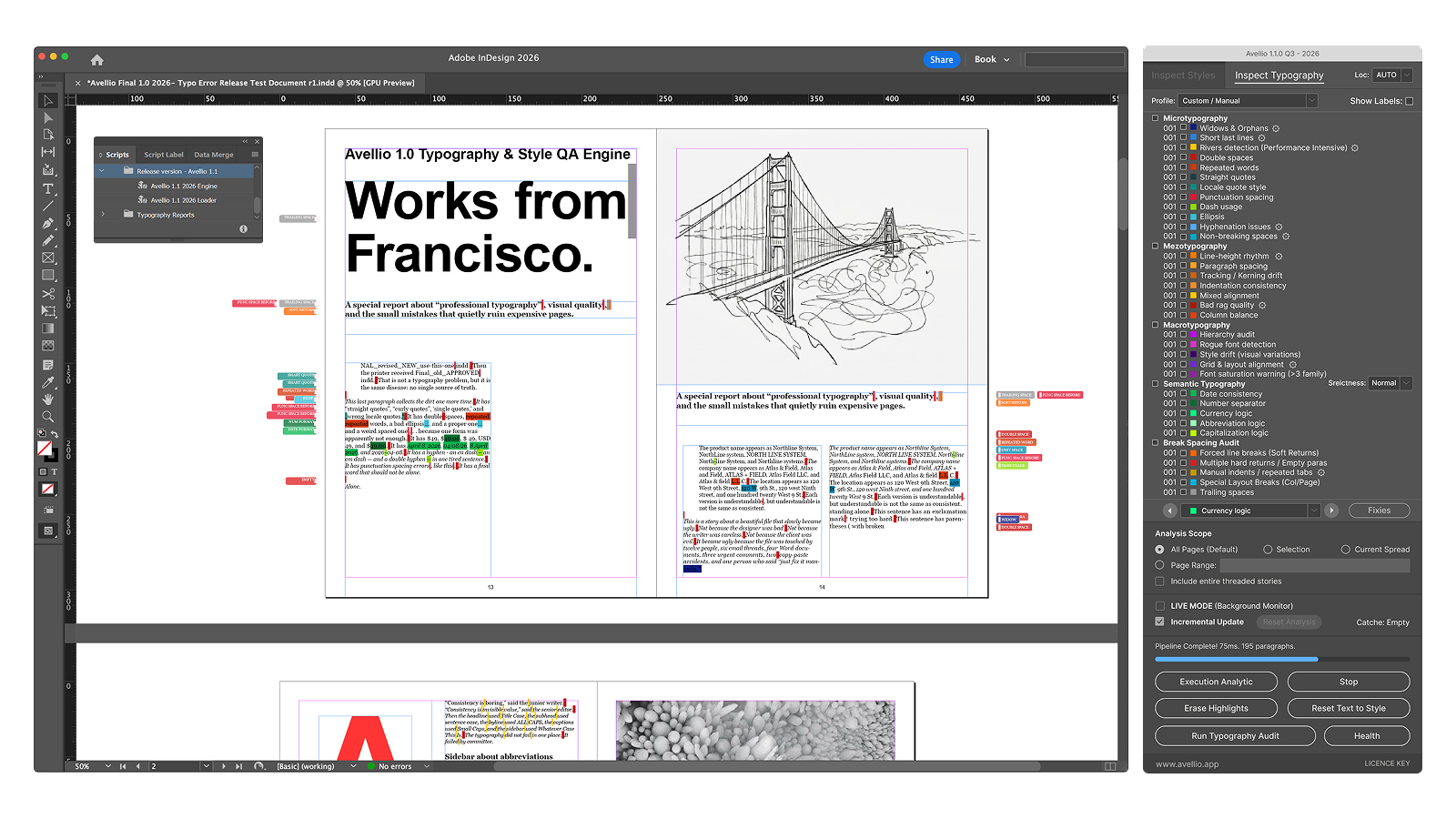
Task: Open the Currency logic dropdown
Action: 1252,511
